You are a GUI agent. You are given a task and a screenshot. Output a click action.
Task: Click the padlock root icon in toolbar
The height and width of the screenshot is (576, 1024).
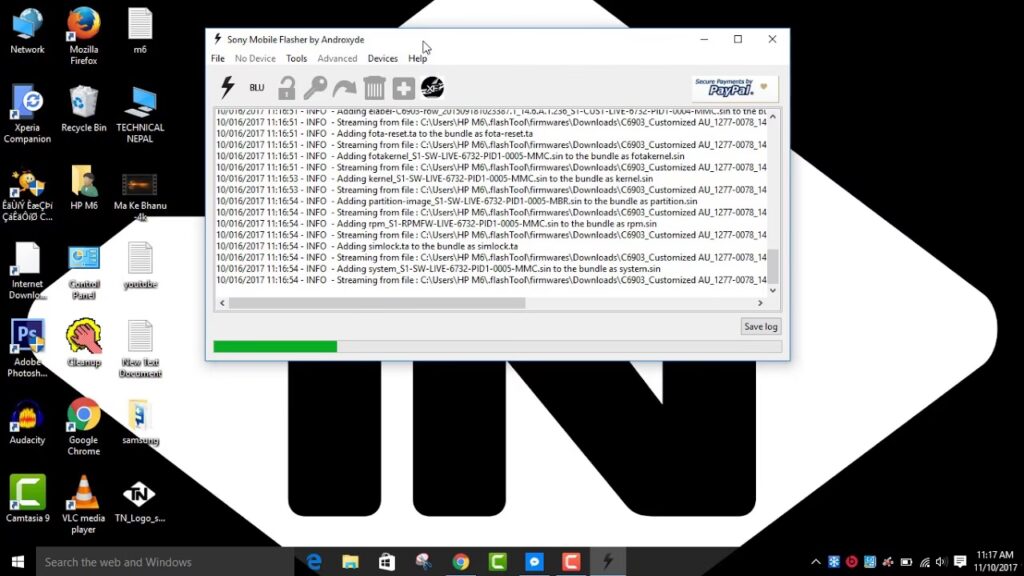point(287,88)
